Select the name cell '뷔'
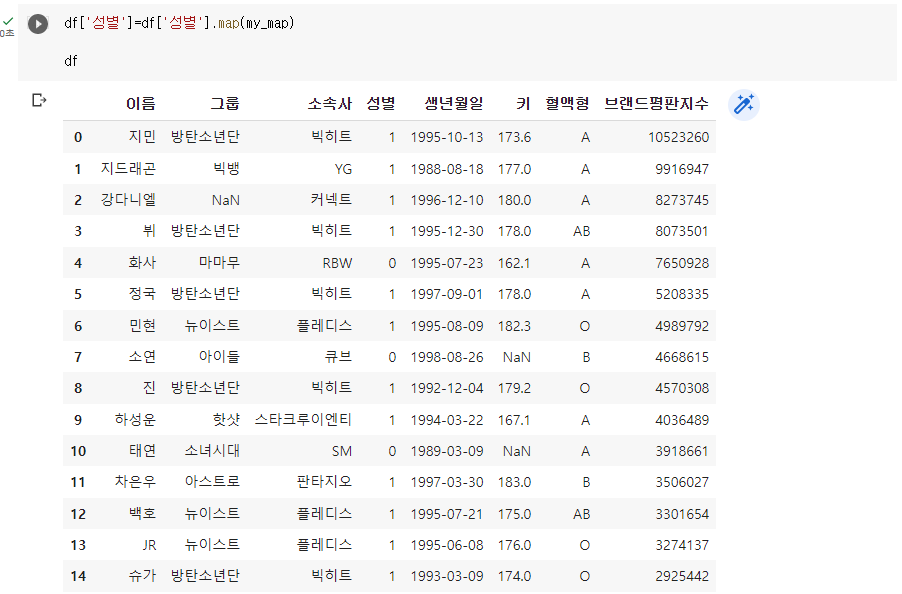This screenshot has height=594, width=902. point(149,231)
